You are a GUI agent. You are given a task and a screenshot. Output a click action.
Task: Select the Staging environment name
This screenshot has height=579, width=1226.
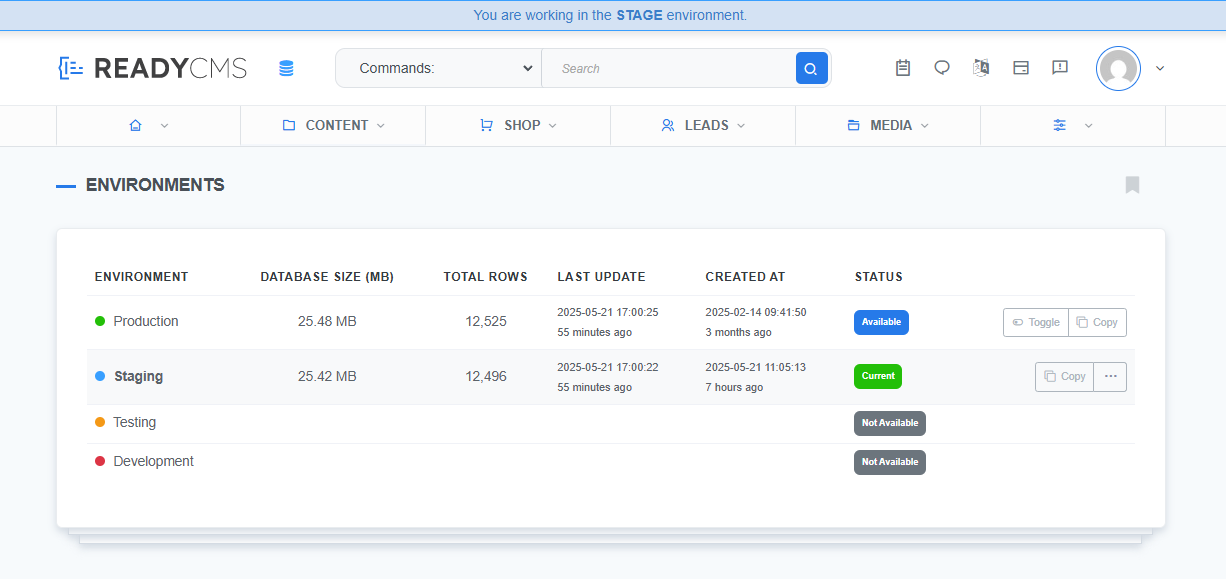139,377
